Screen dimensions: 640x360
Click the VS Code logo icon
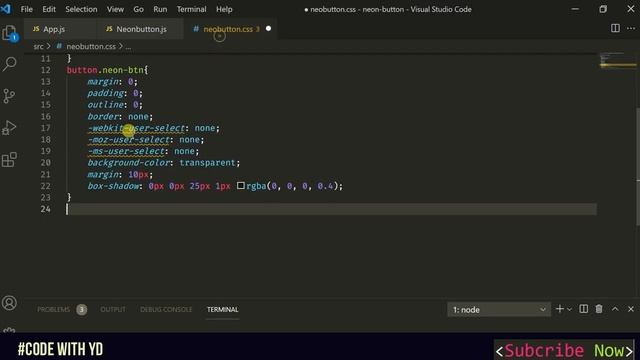point(6,9)
